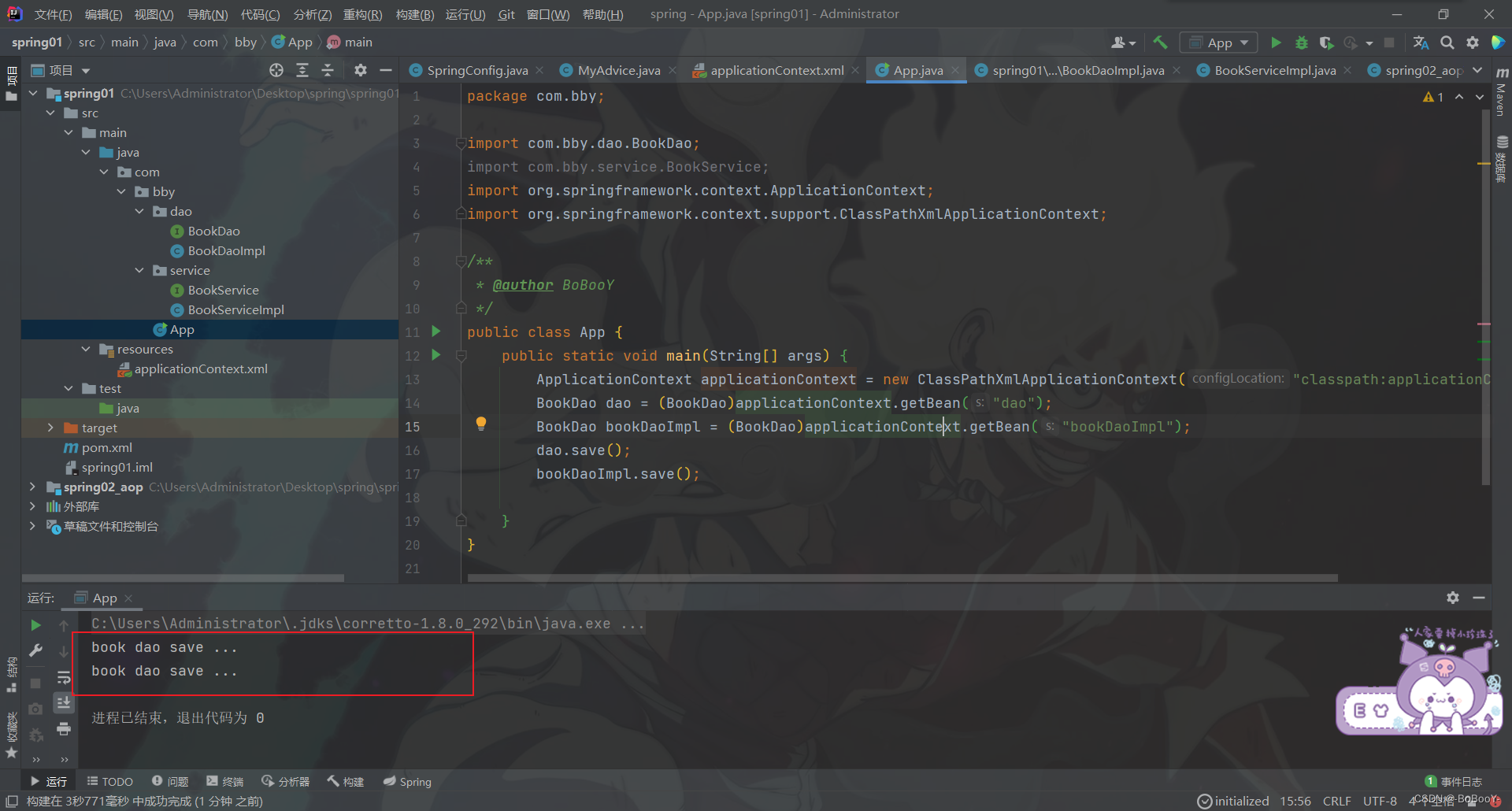Image resolution: width=1512 pixels, height=811 pixels.
Task: Toggle scroll to end in console
Action: [x=64, y=702]
